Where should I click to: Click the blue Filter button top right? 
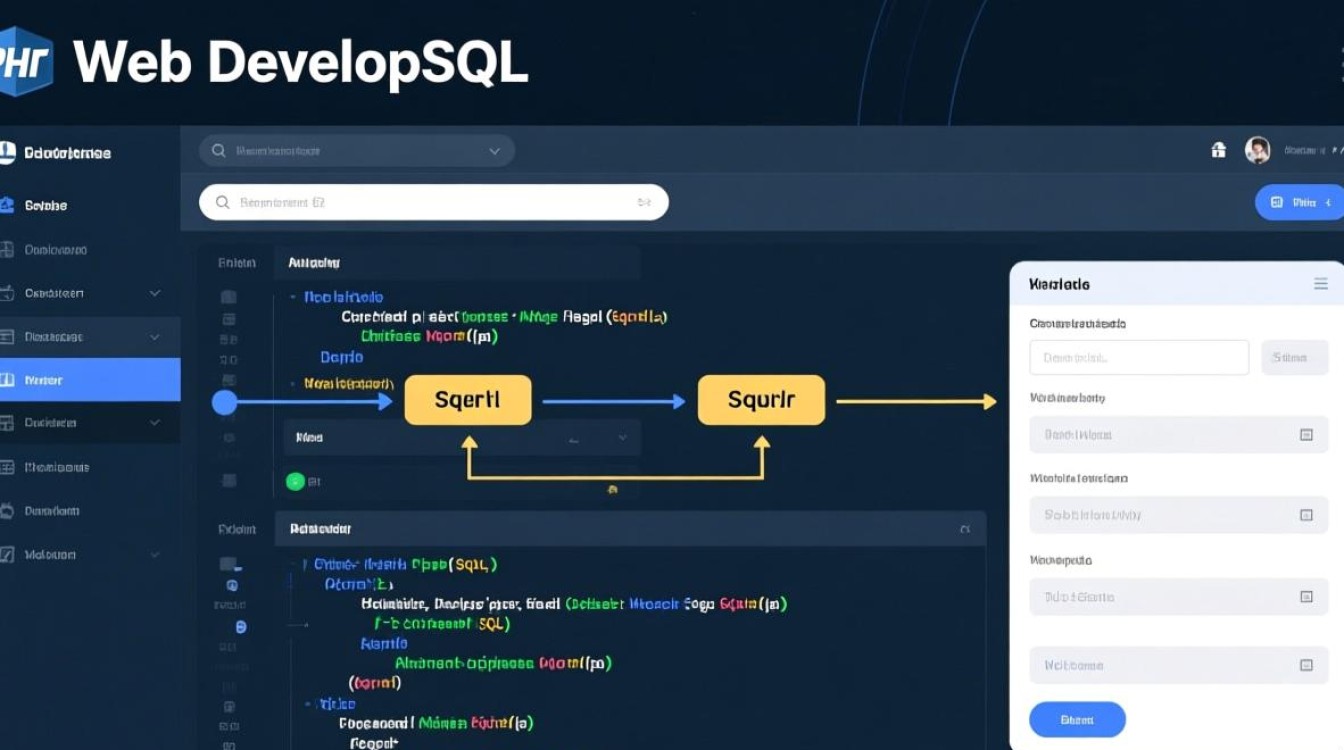coord(1300,202)
